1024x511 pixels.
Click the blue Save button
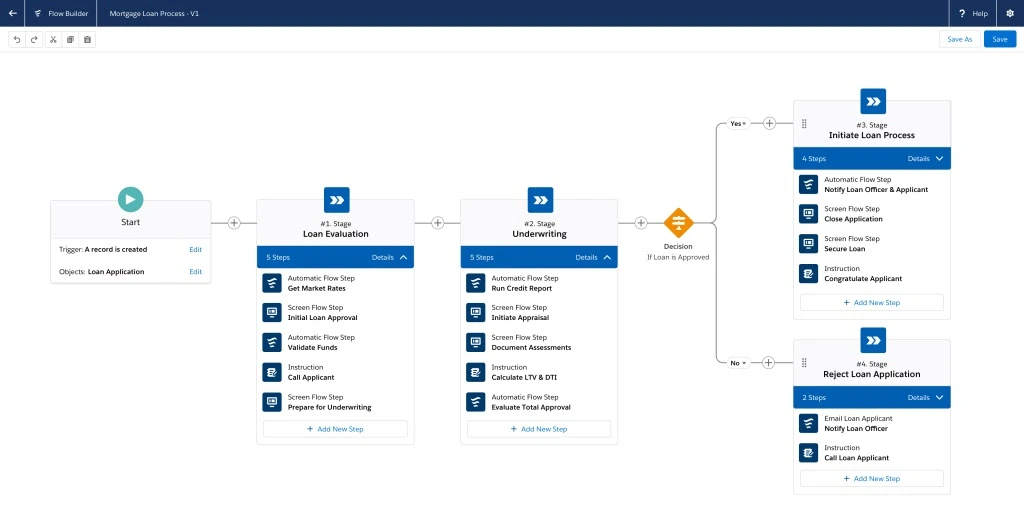coord(1000,39)
